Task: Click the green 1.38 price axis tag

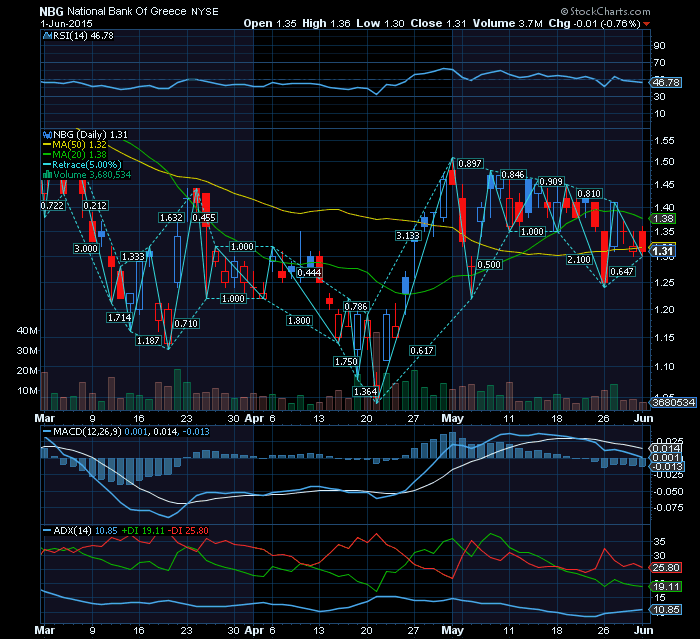Action: 663,219
